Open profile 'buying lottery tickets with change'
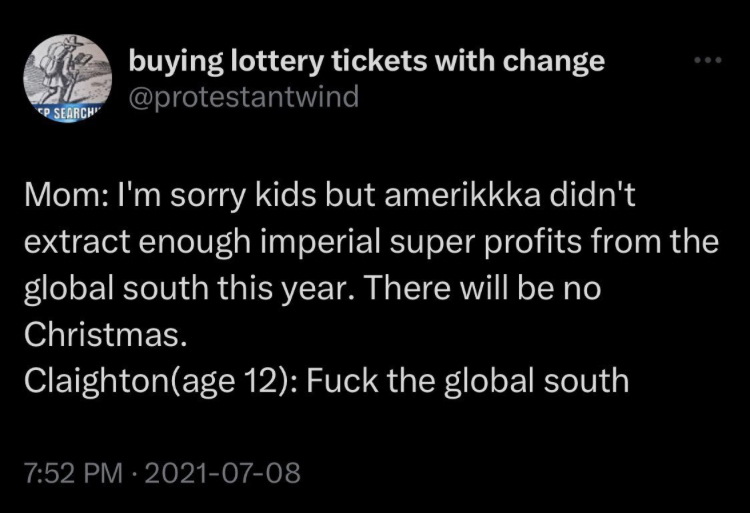Screen dimensions: 750x513 point(366,62)
